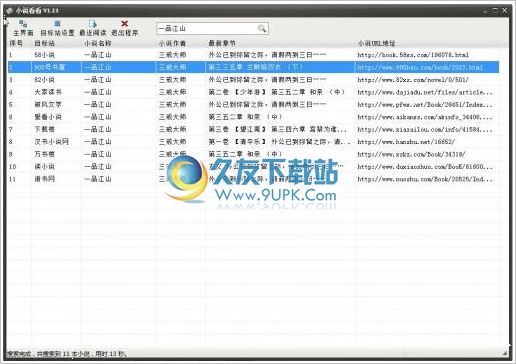This screenshot has height=364, width=516.
Task: Click the latest chapter cell in row 1
Action: [267, 55]
